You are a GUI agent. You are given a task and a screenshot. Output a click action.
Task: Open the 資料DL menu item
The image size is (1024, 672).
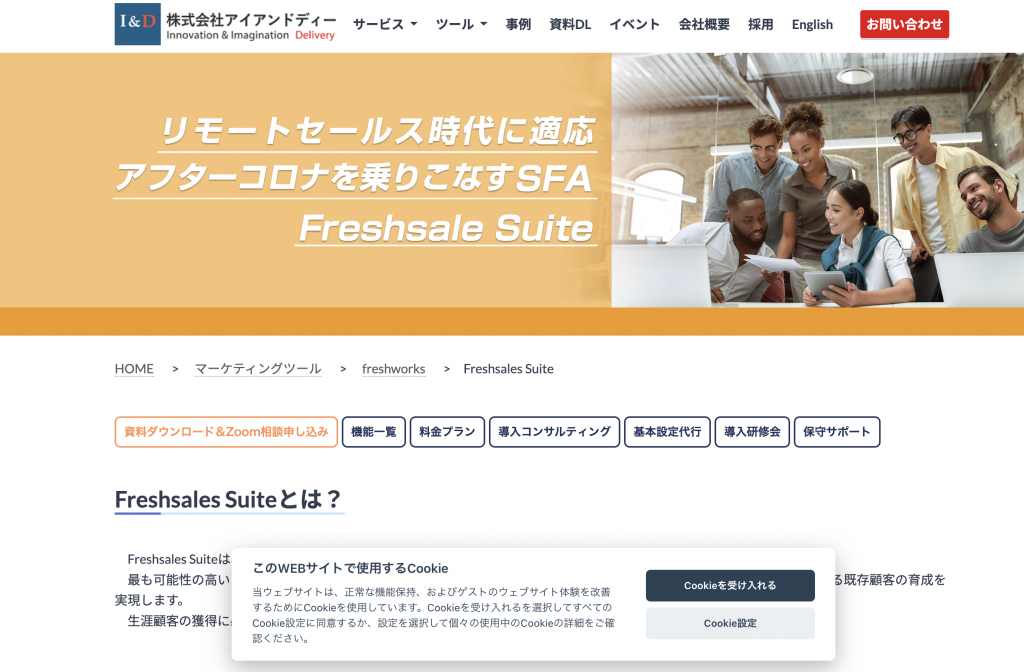[570, 25]
